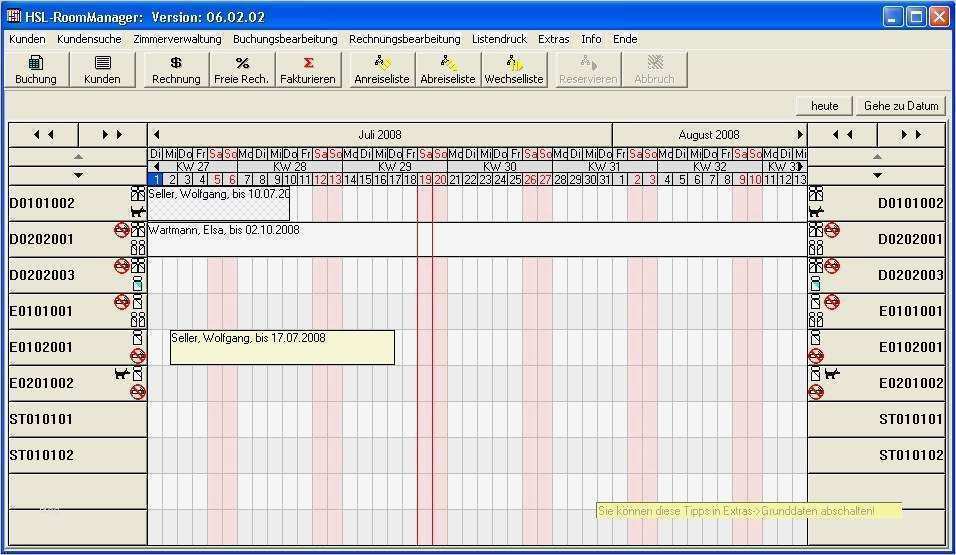Click KW 28 week header
The height and width of the screenshot is (555, 956).
[290, 166]
